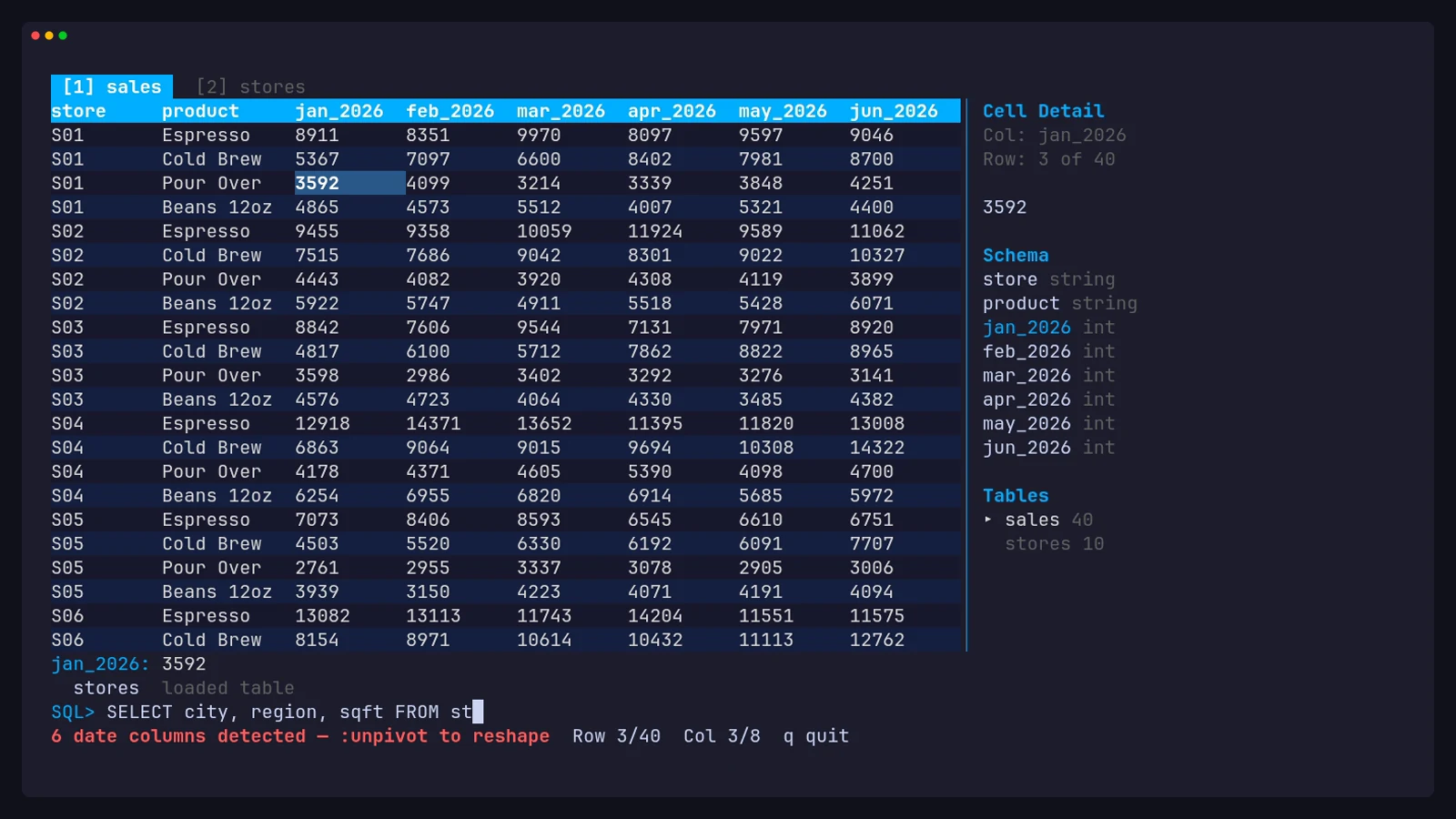This screenshot has width=1456, height=819.
Task: Select cell value 9544
Action: coord(539,328)
